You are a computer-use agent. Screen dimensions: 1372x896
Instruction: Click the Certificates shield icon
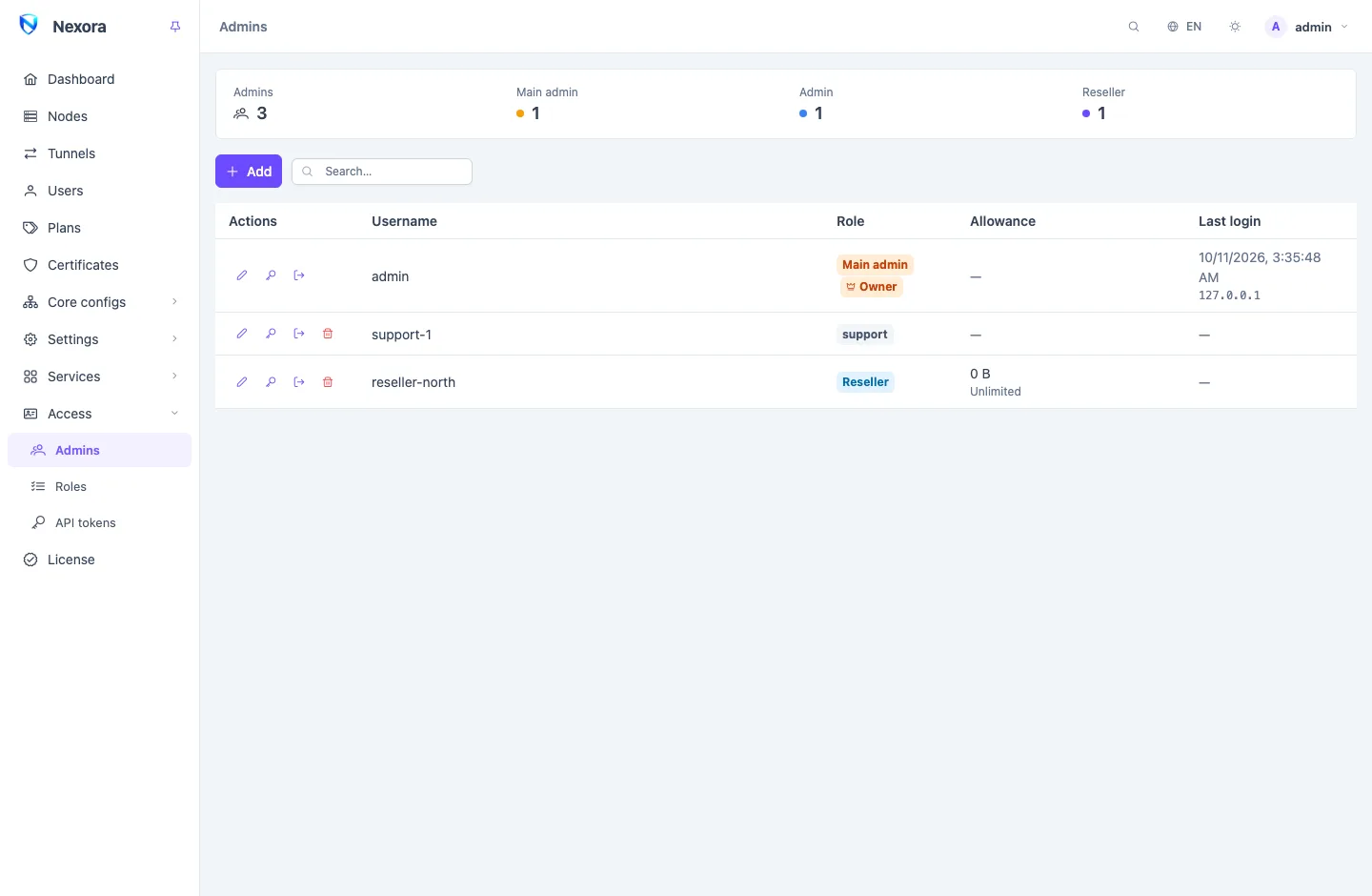click(x=30, y=265)
